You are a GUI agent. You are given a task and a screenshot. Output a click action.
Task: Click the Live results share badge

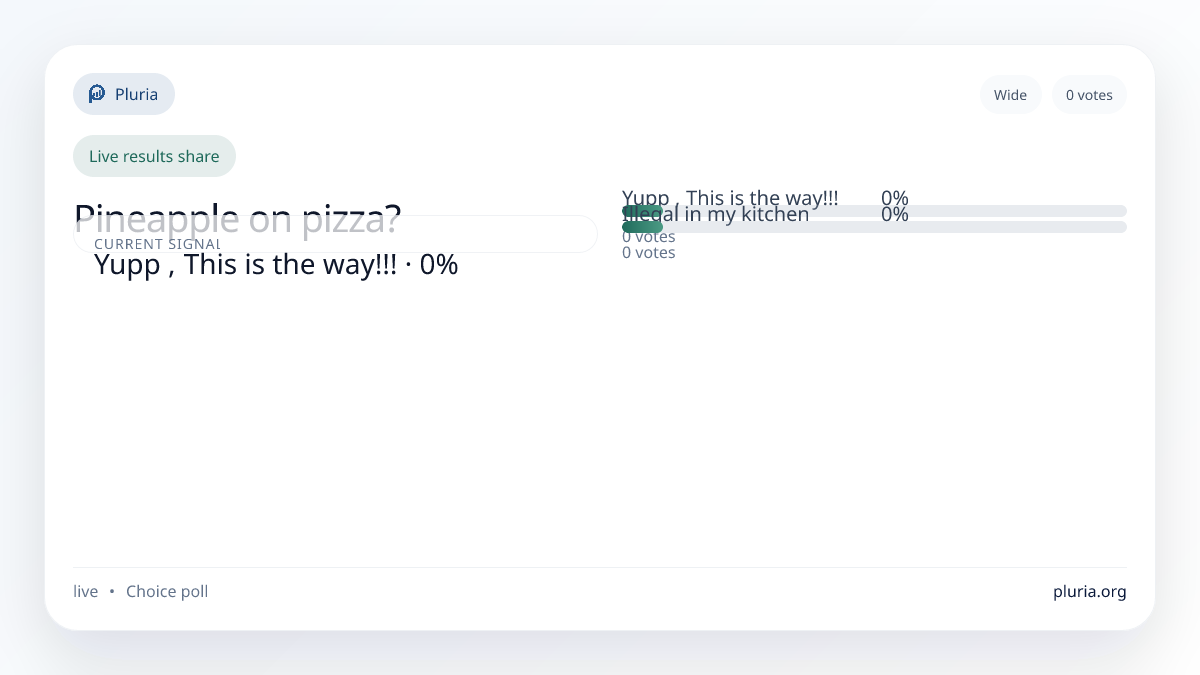click(154, 156)
